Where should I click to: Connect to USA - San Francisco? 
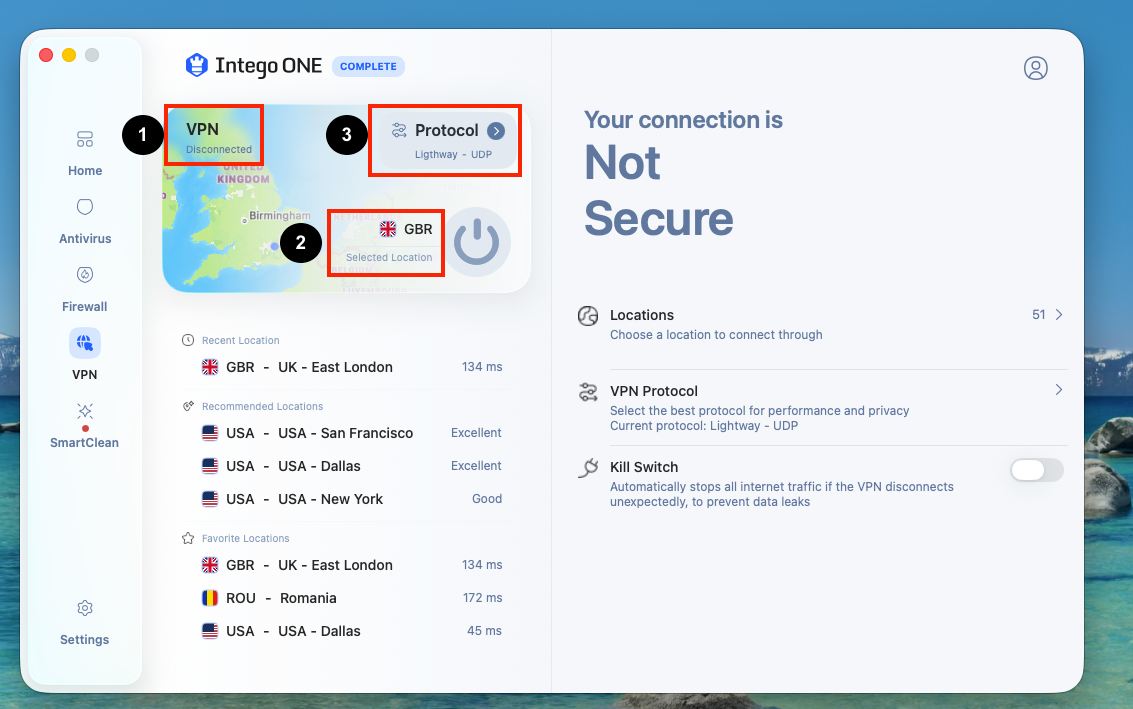click(x=351, y=433)
